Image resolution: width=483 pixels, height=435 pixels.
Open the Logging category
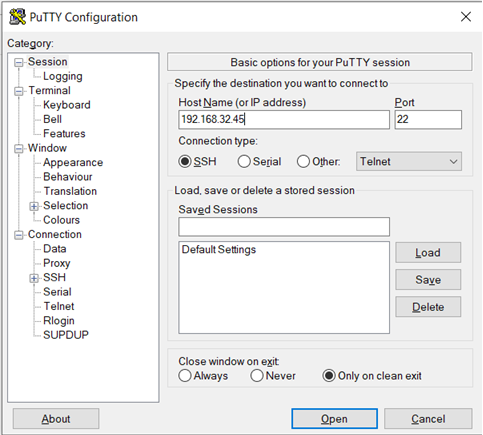coord(63,76)
